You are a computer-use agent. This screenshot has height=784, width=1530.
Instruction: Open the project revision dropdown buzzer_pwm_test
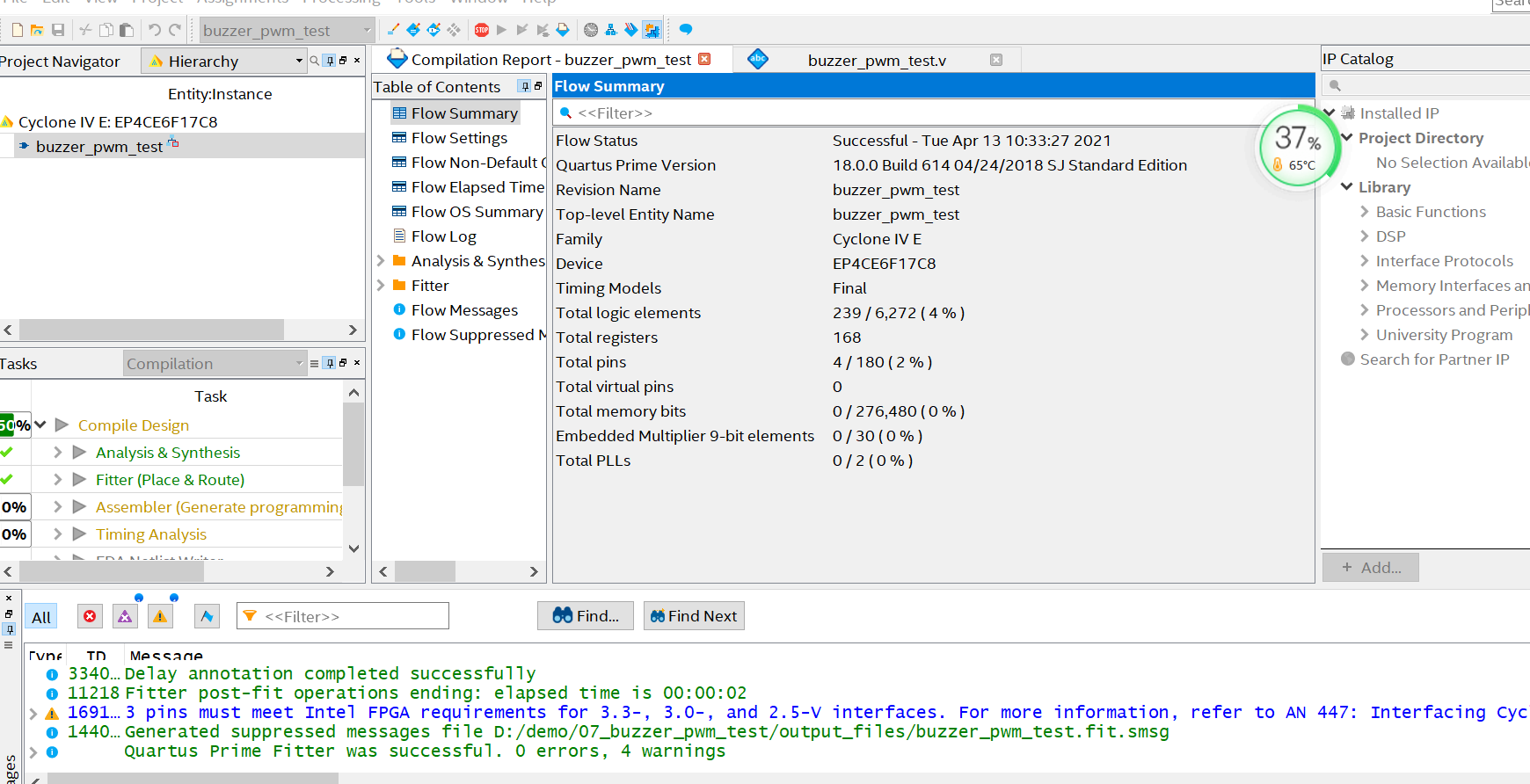click(x=288, y=31)
